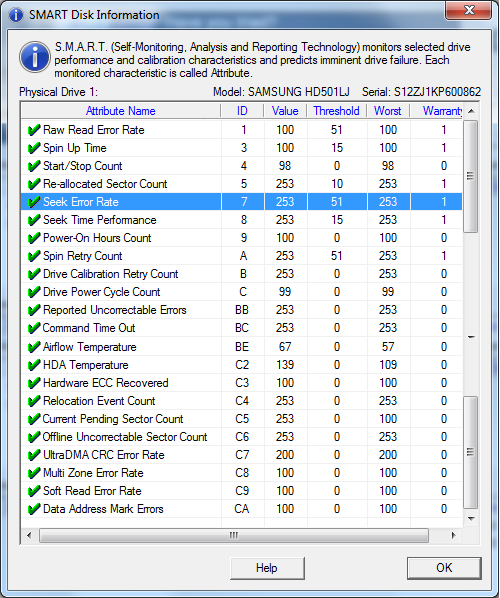Click the vertical scrollbar up arrow
Screen dimensions: 500x598
[471, 111]
